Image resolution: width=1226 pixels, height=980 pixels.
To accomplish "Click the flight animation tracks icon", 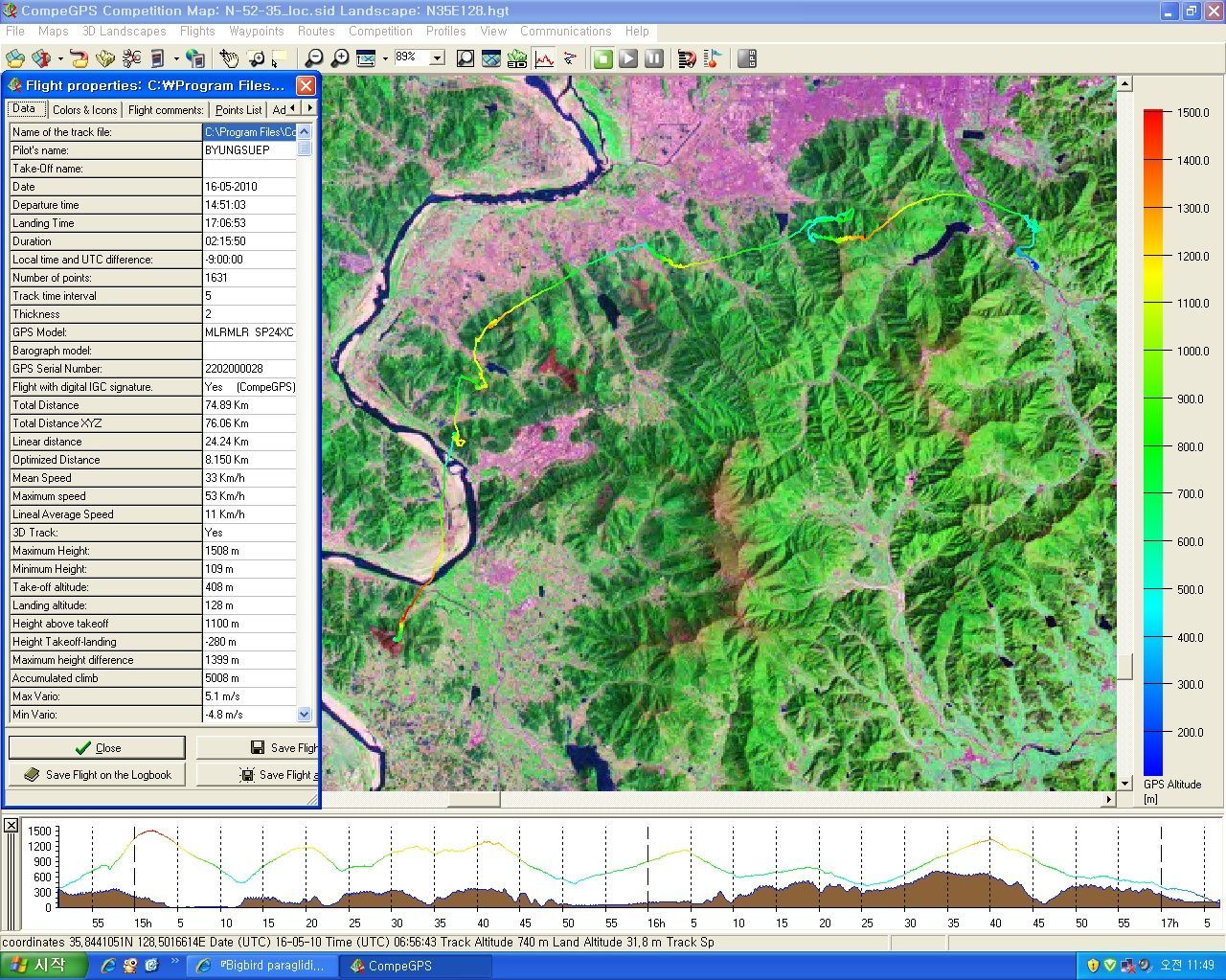I will 570,58.
